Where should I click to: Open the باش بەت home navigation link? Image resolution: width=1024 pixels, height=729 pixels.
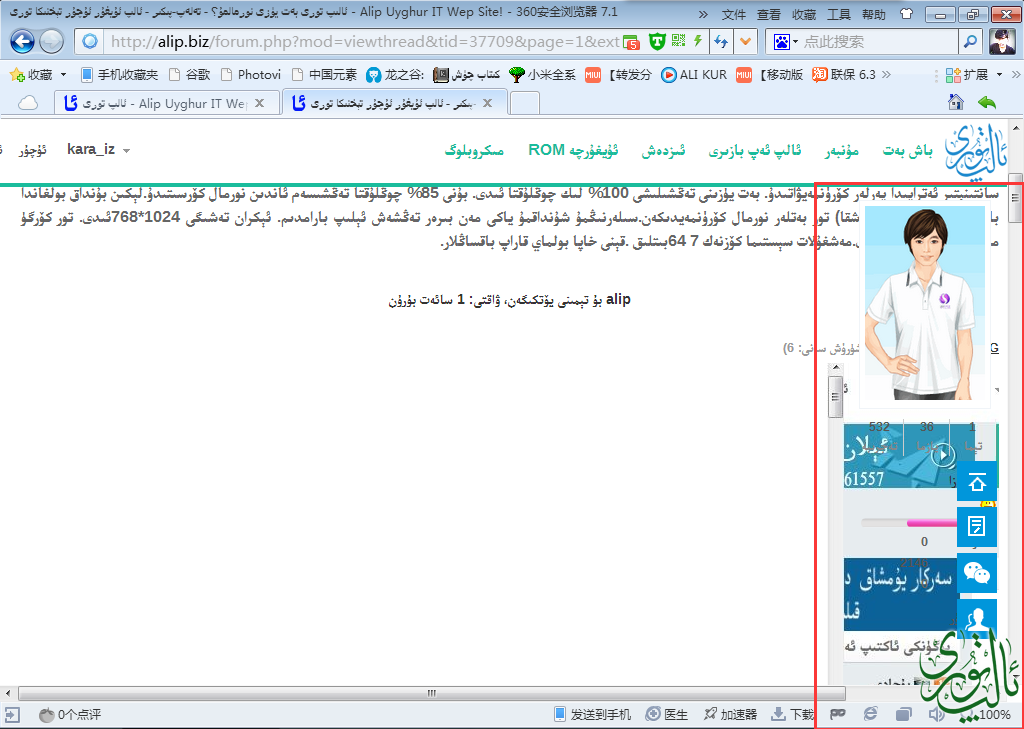(x=907, y=151)
